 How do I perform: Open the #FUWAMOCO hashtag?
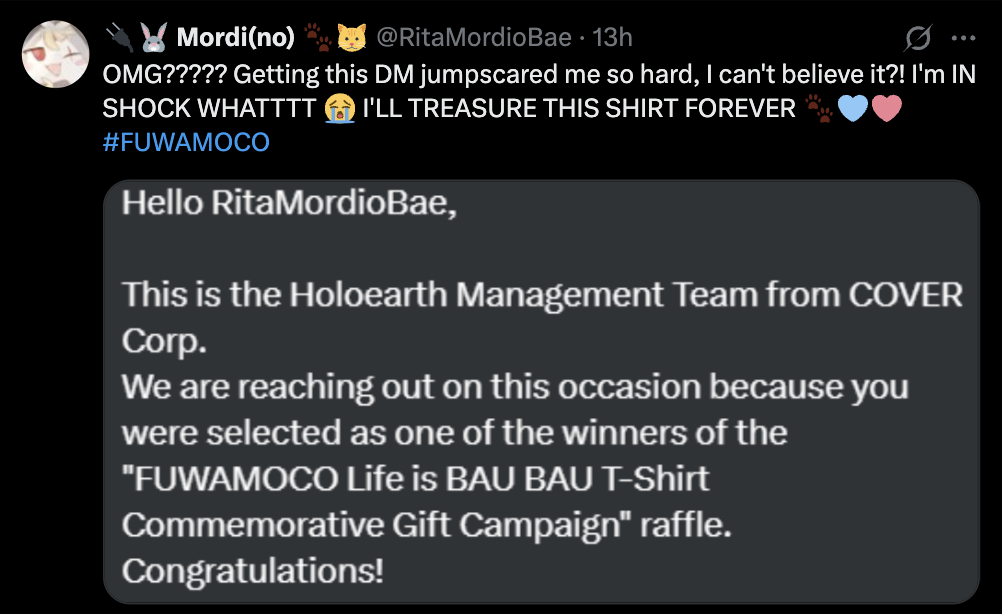click(186, 142)
